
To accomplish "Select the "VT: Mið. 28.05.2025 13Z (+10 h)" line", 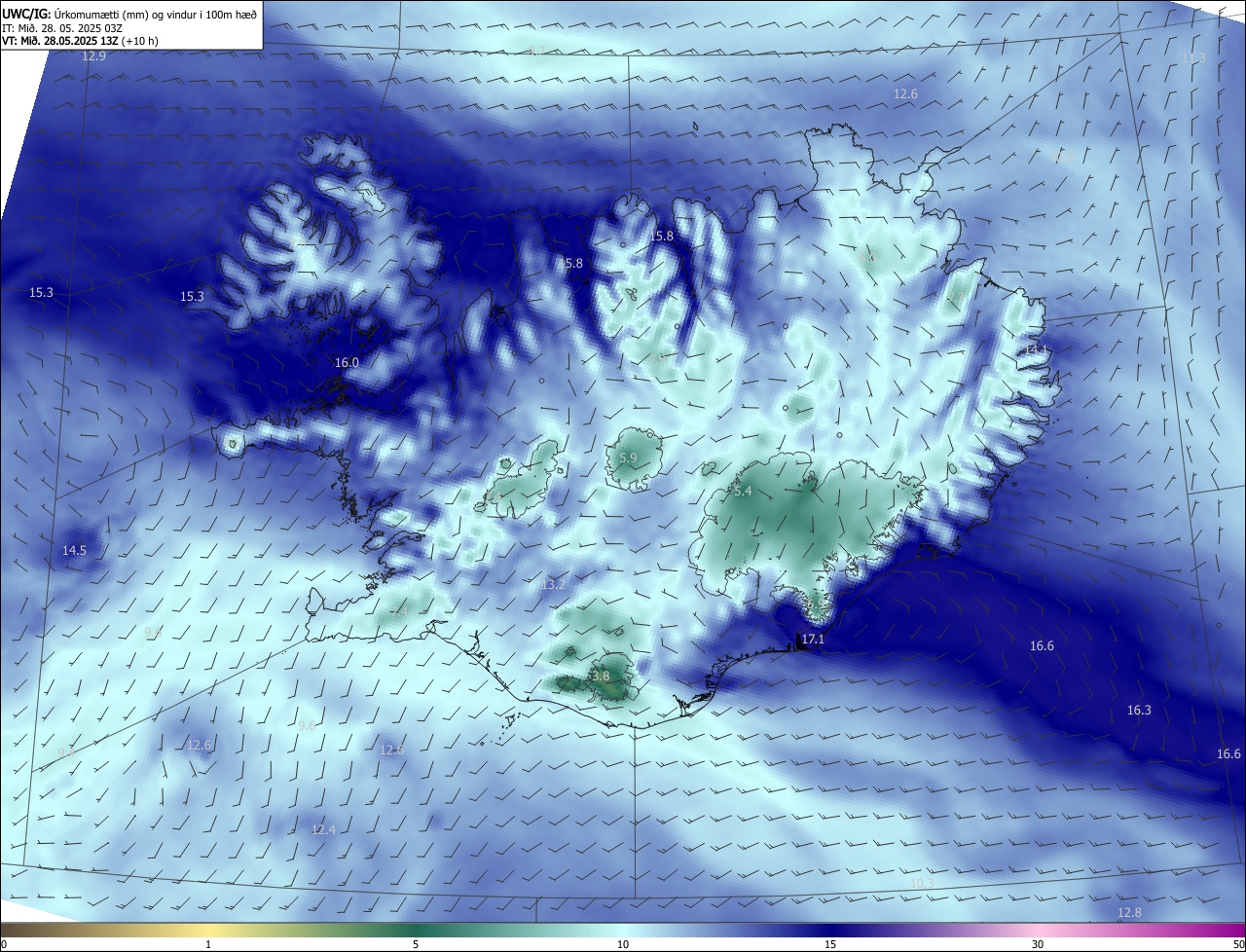I will pyautogui.click(x=81, y=41).
